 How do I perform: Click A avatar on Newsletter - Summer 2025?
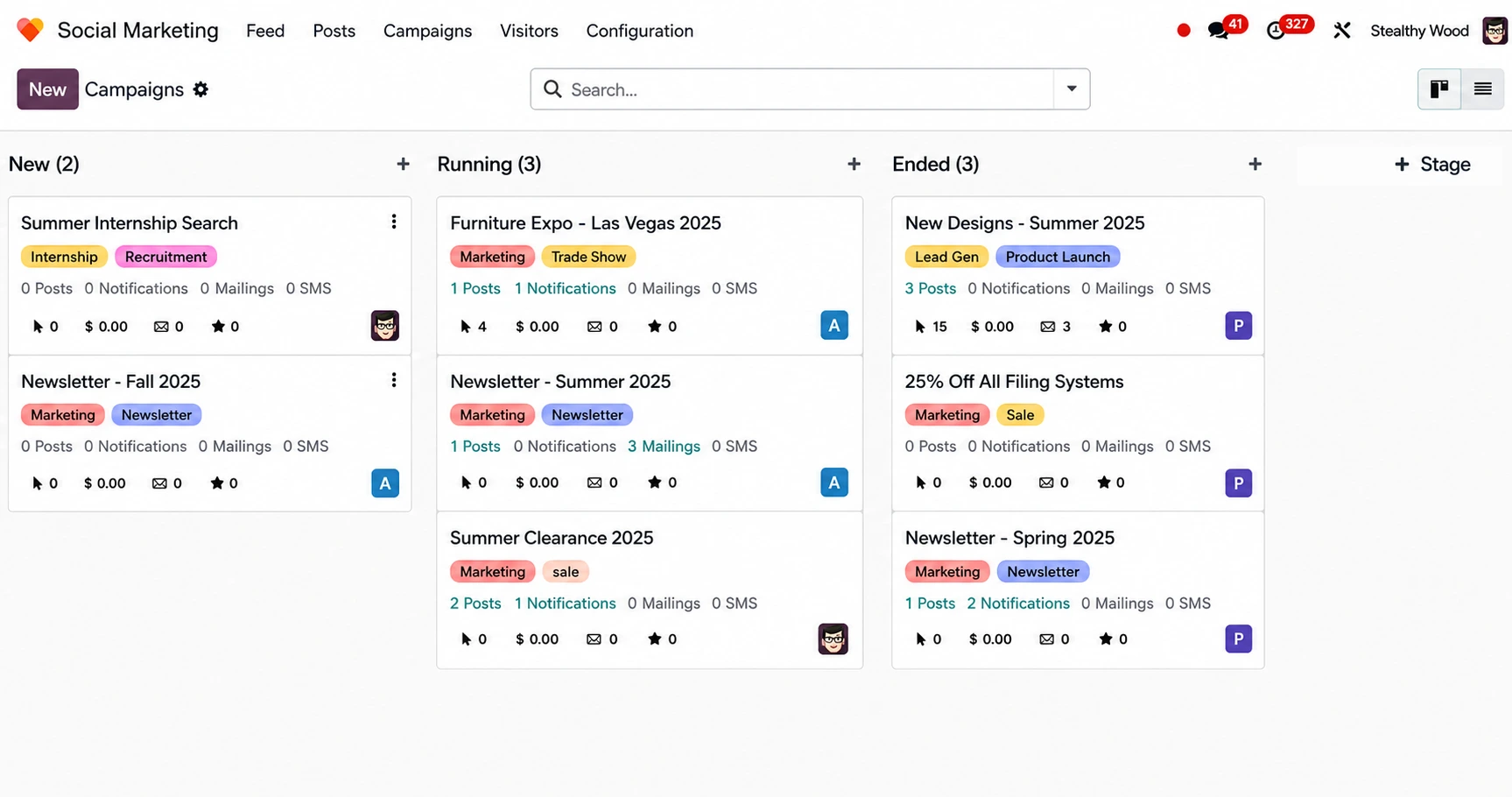834,483
